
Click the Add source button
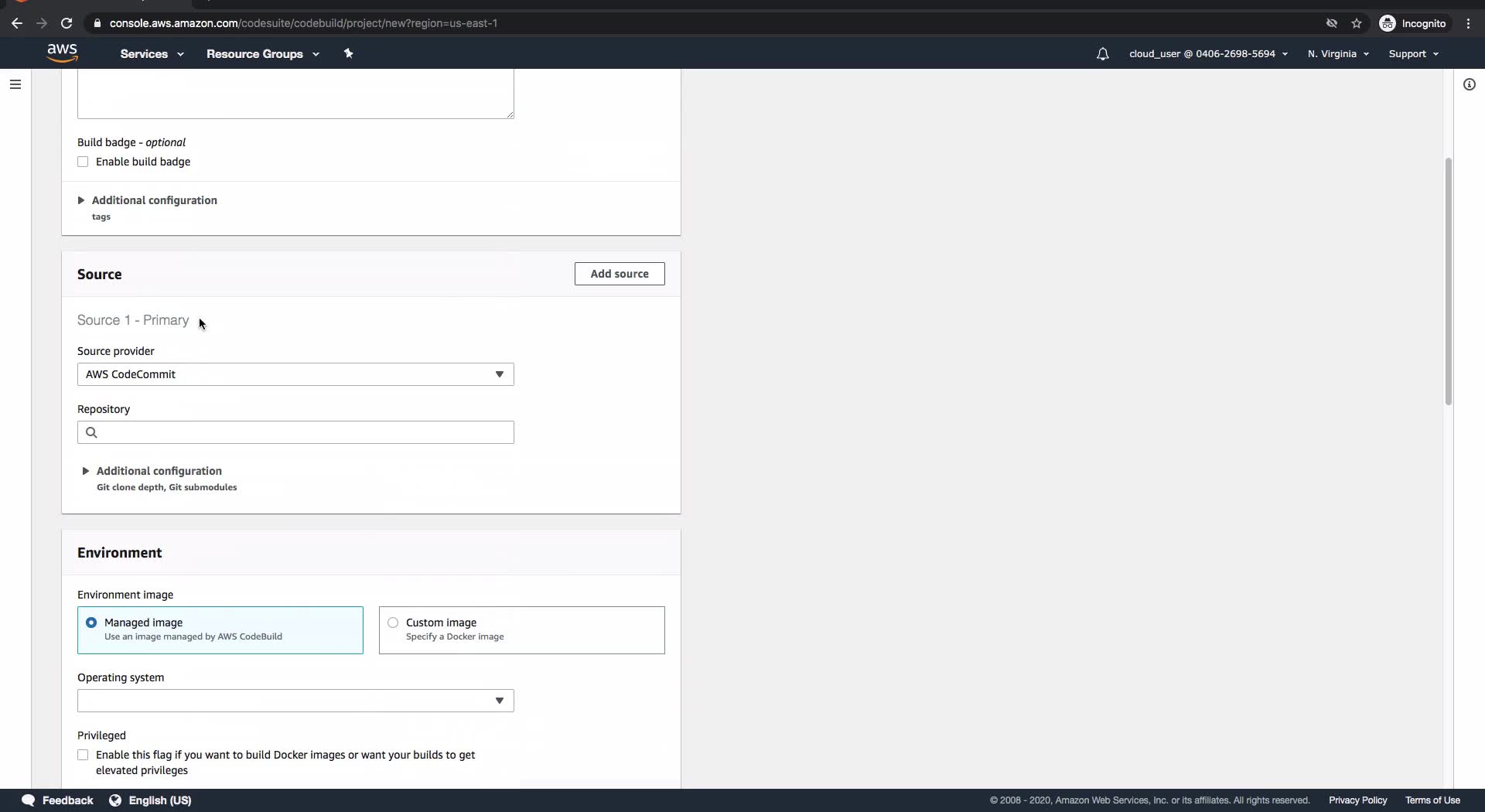(620, 274)
